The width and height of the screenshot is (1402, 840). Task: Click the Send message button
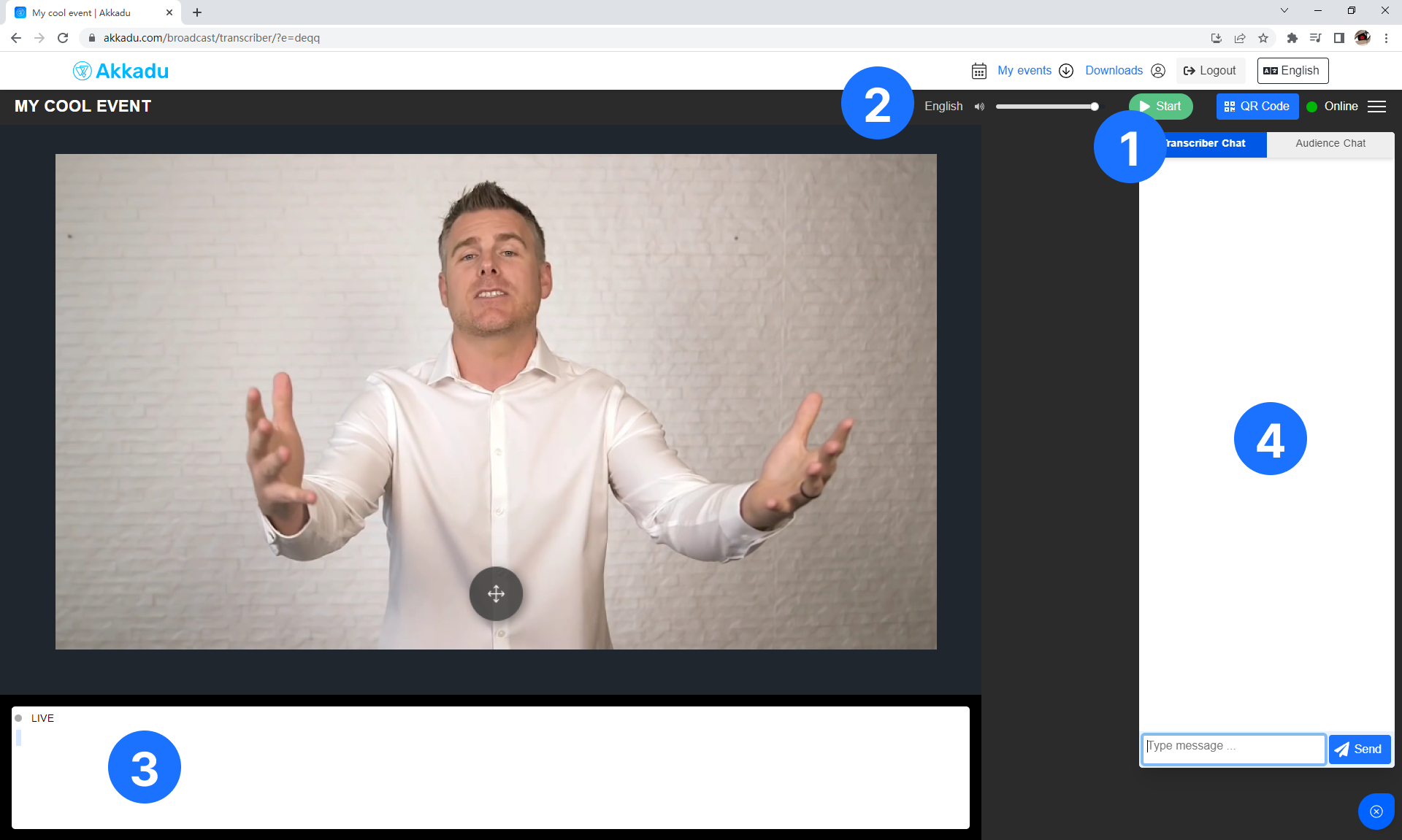coord(1360,749)
